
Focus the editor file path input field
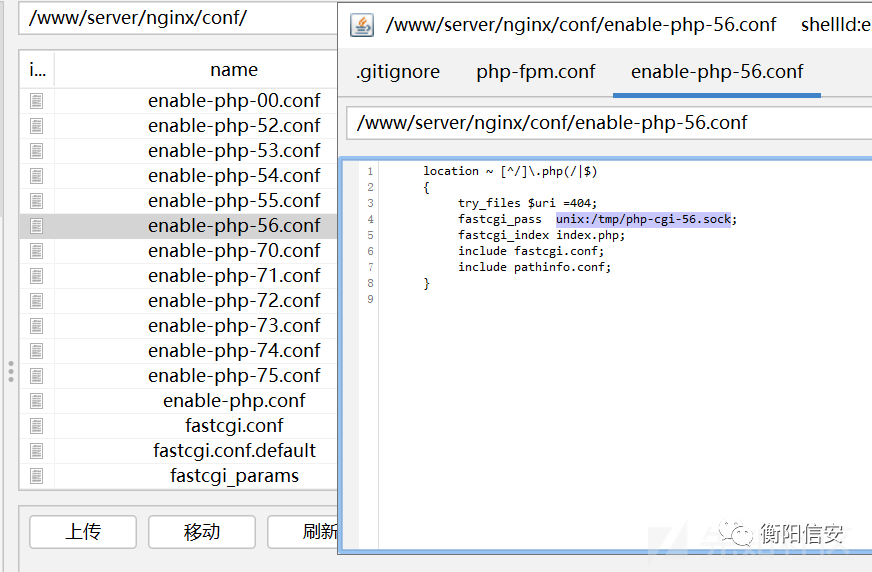tap(609, 123)
